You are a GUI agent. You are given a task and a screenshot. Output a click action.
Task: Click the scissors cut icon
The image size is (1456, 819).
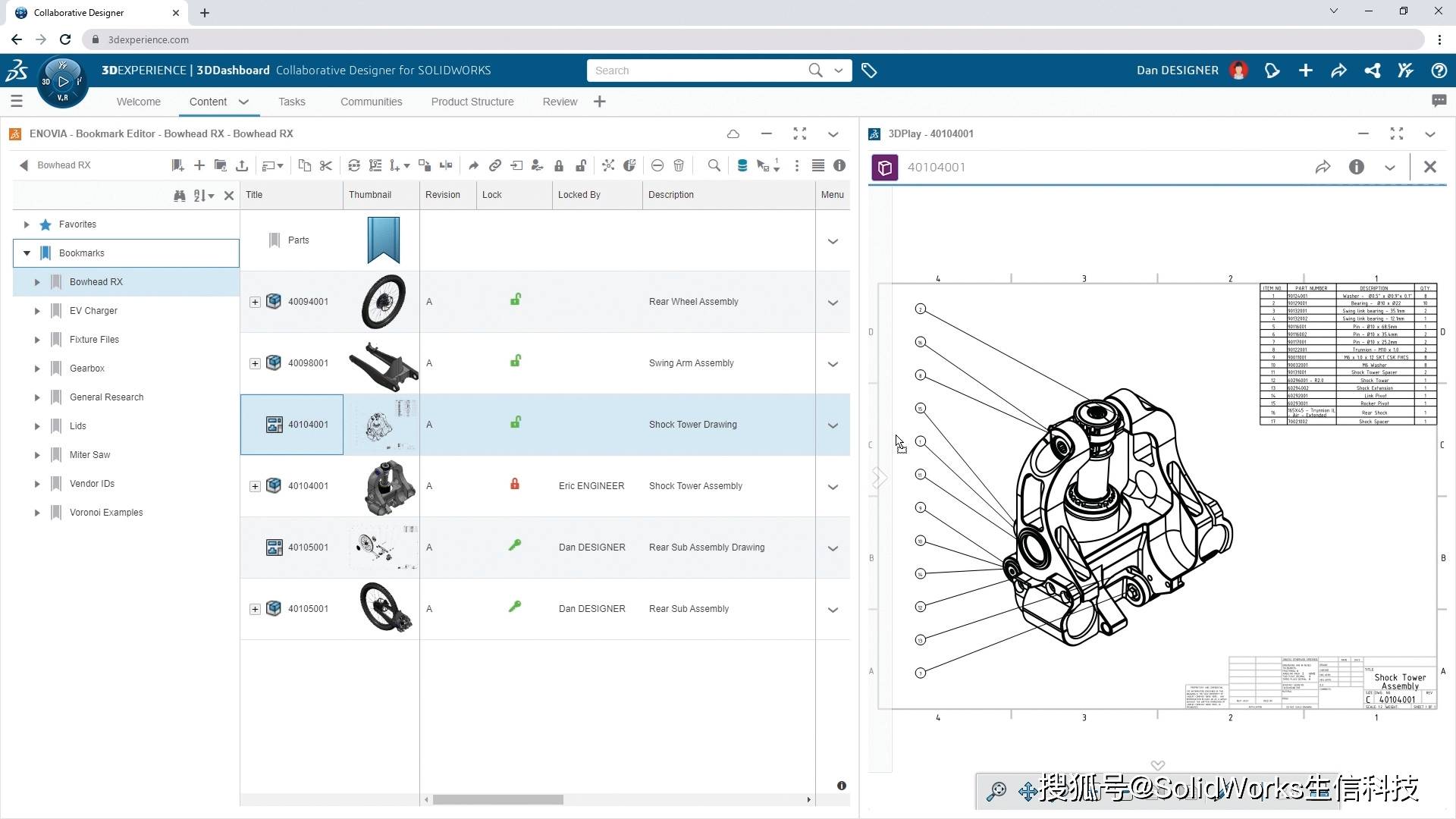click(x=326, y=165)
